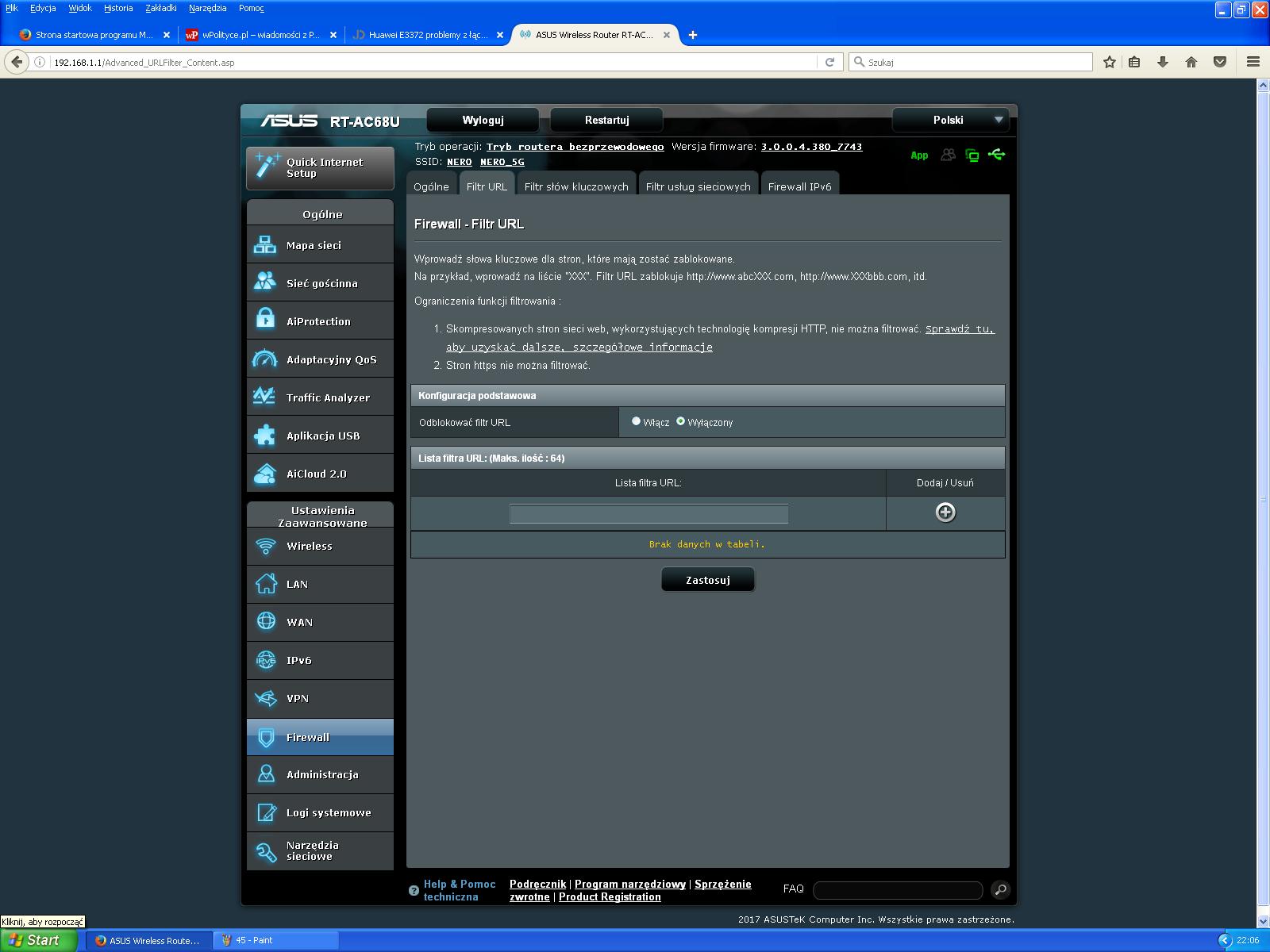Switch to the Firewall IPv6 tab
The width and height of the screenshot is (1270, 952).
[x=799, y=186]
